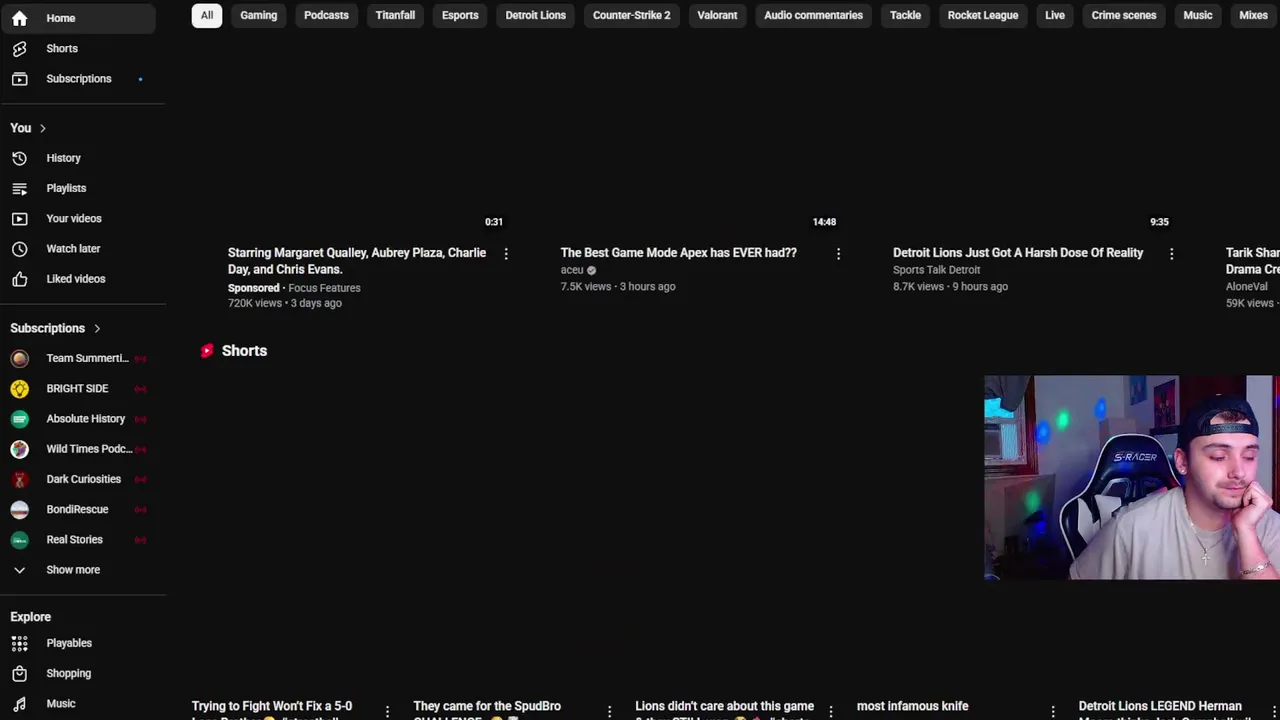Click the 14:48 duration video thumbnail

(700, 138)
